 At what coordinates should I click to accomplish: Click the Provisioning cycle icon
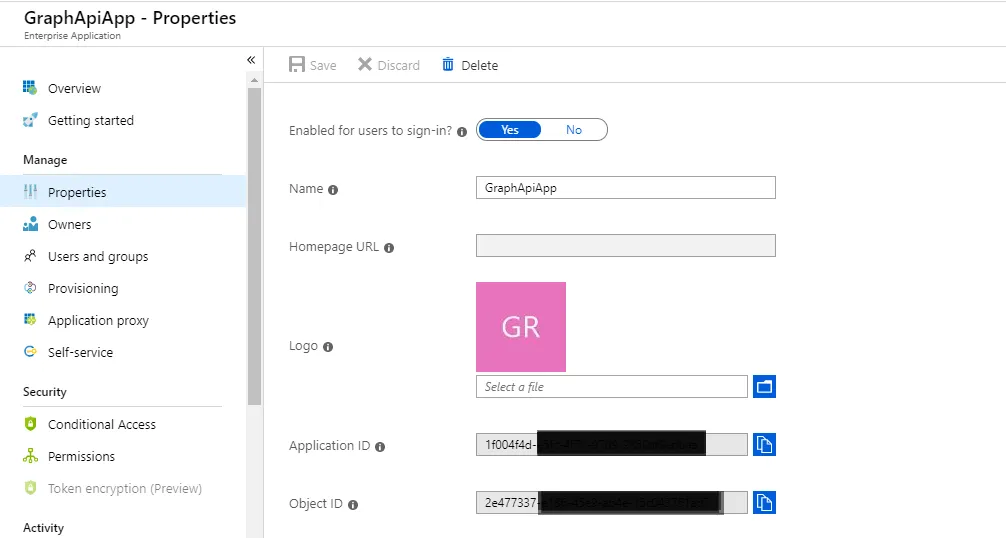30,287
